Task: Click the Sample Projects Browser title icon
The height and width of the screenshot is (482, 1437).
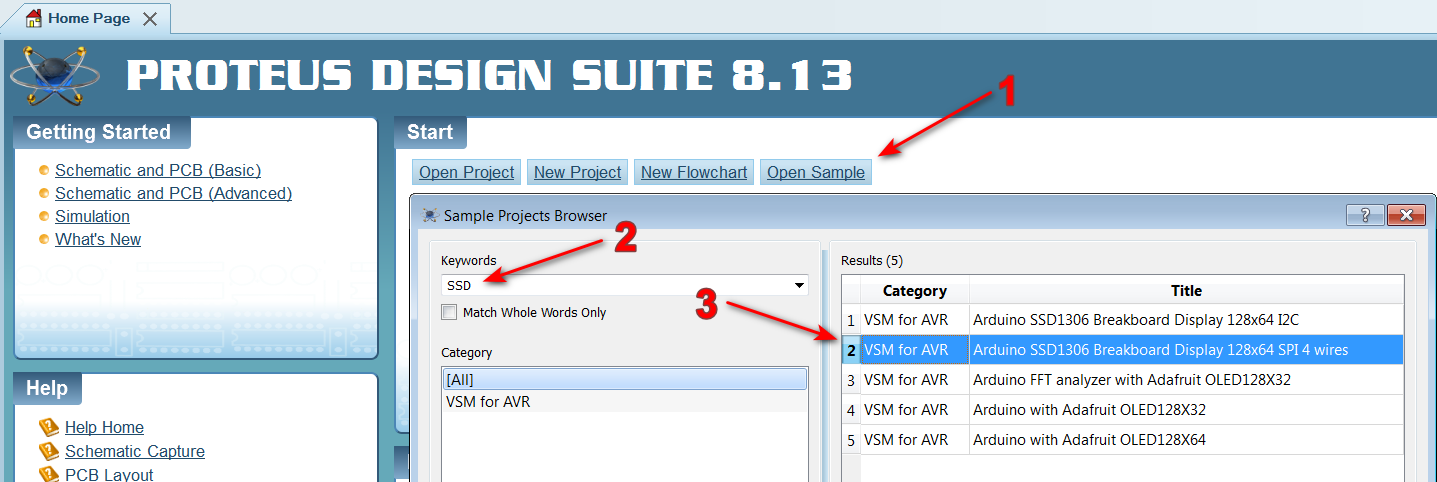Action: tap(430, 215)
